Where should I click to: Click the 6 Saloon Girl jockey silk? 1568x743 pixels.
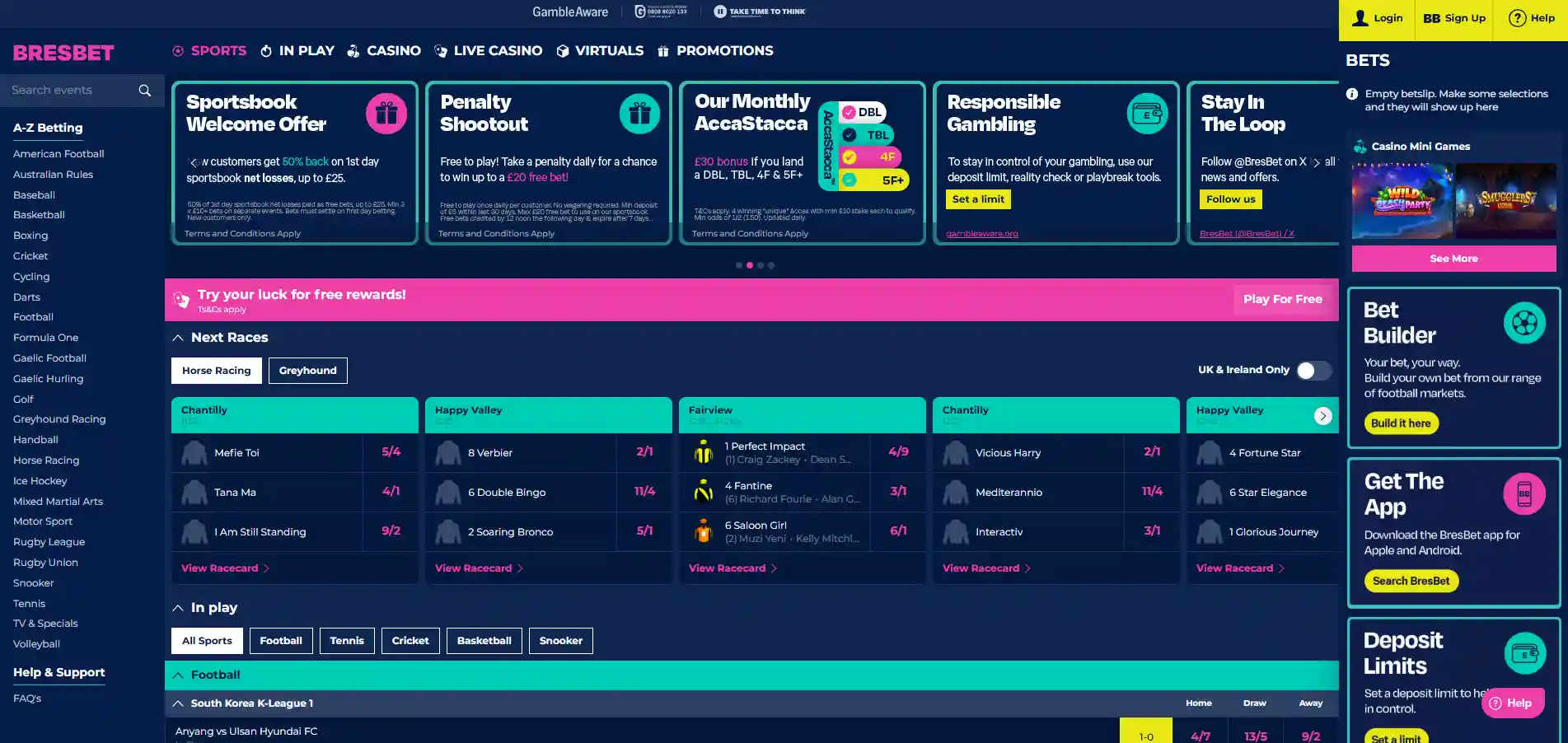[x=704, y=531]
